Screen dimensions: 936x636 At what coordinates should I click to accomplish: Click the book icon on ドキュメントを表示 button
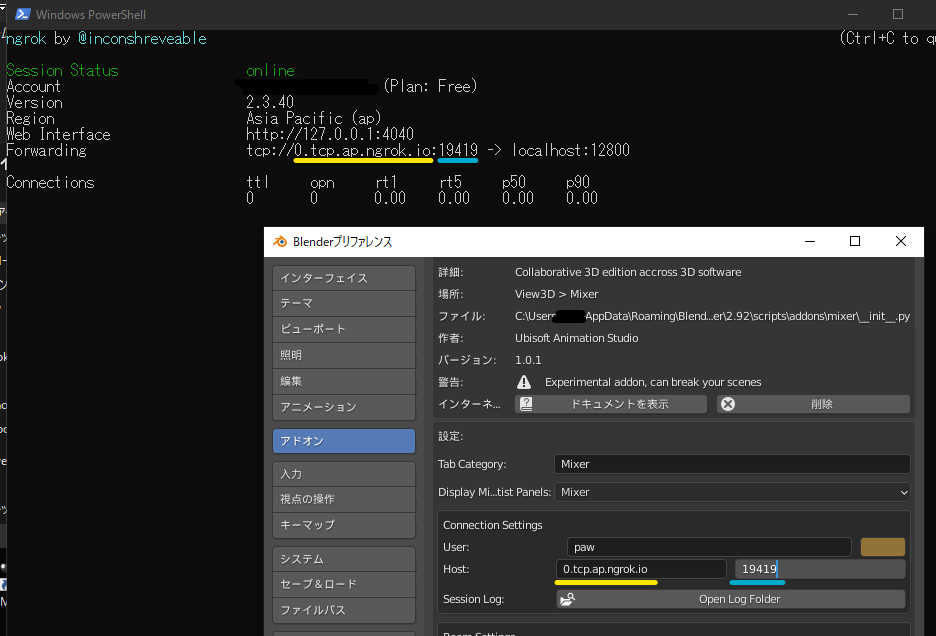tap(527, 403)
